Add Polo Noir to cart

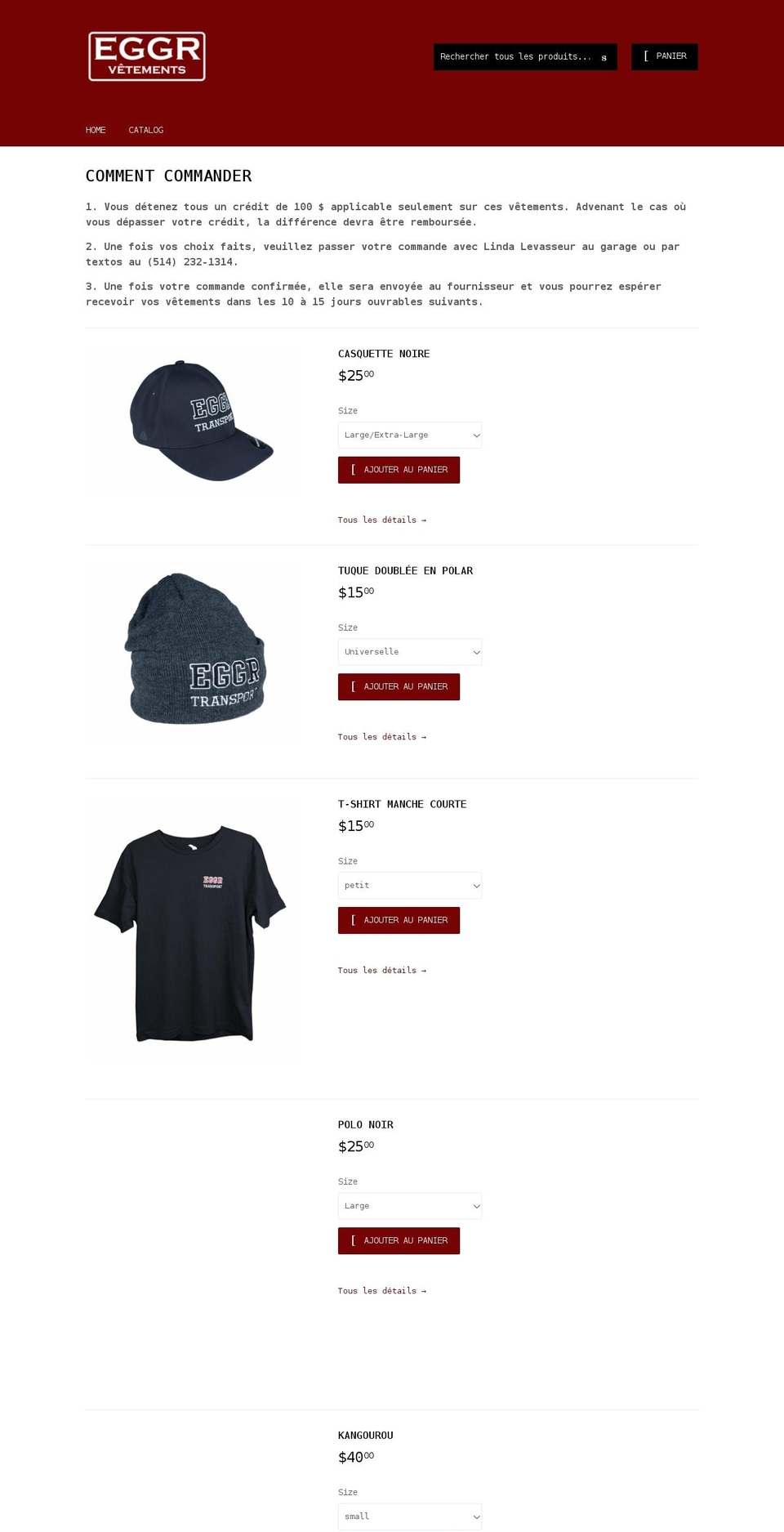coord(399,1240)
